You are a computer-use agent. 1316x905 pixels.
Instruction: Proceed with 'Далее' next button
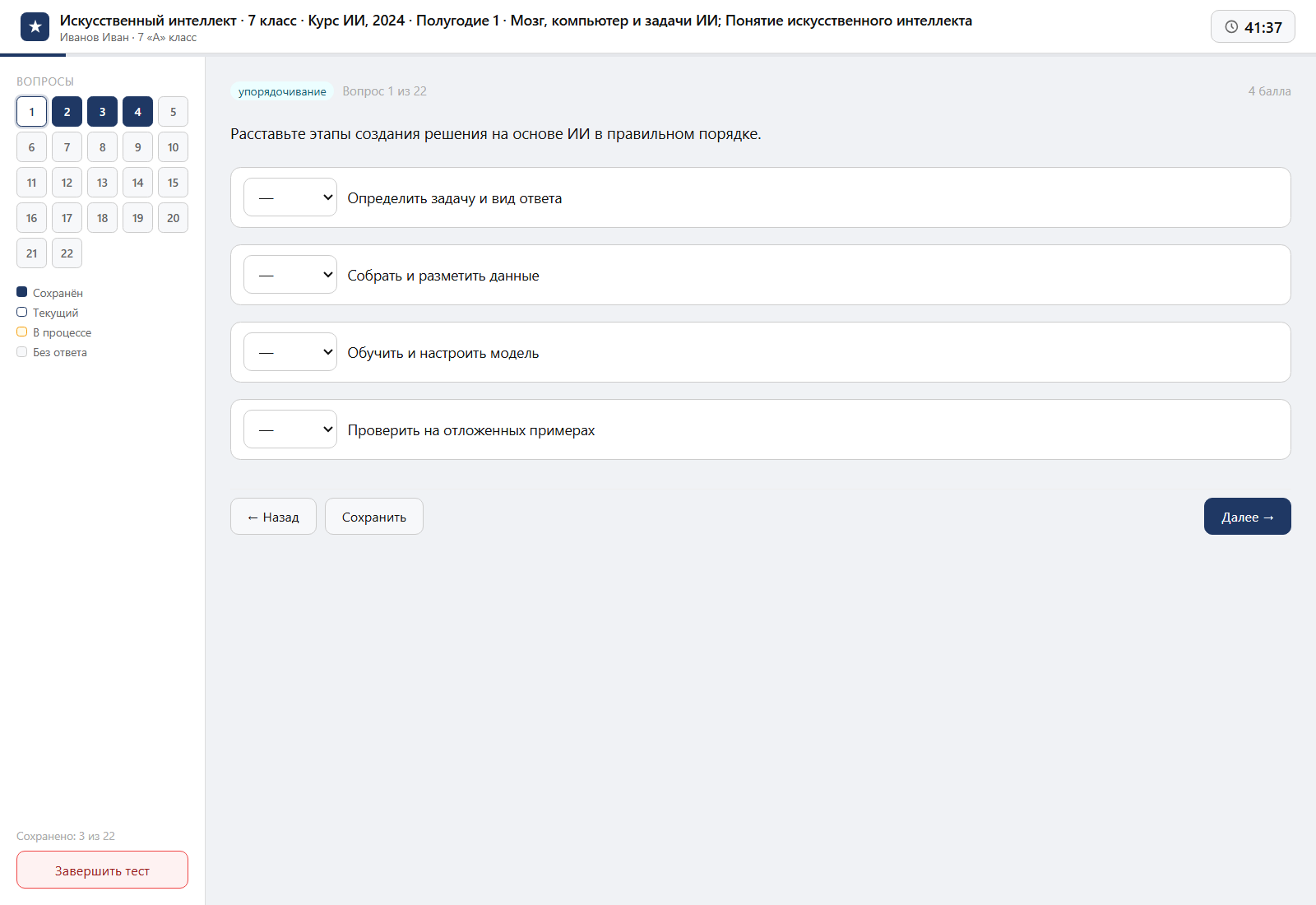tap(1248, 517)
